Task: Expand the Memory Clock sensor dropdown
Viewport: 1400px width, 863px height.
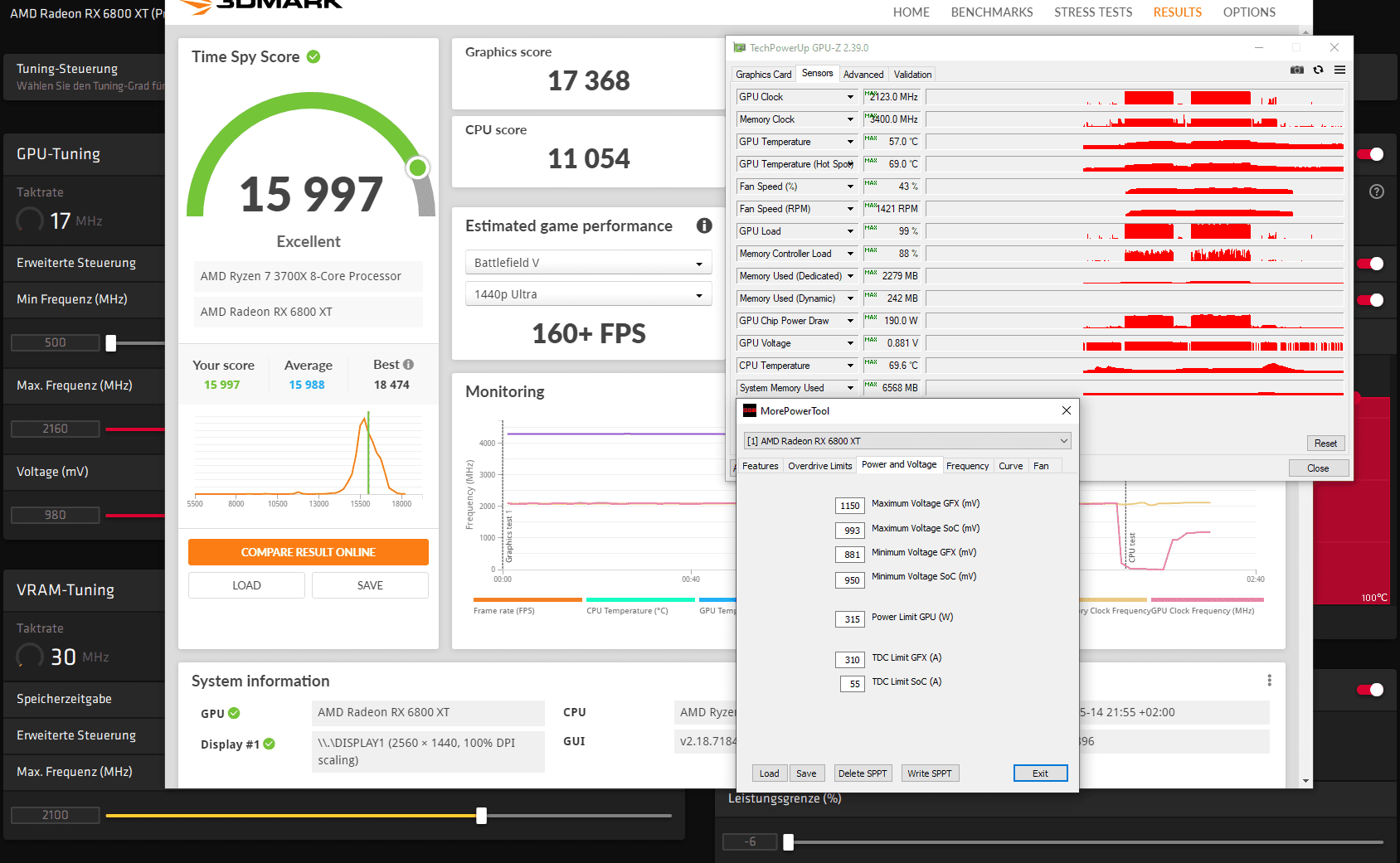Action: [850, 119]
